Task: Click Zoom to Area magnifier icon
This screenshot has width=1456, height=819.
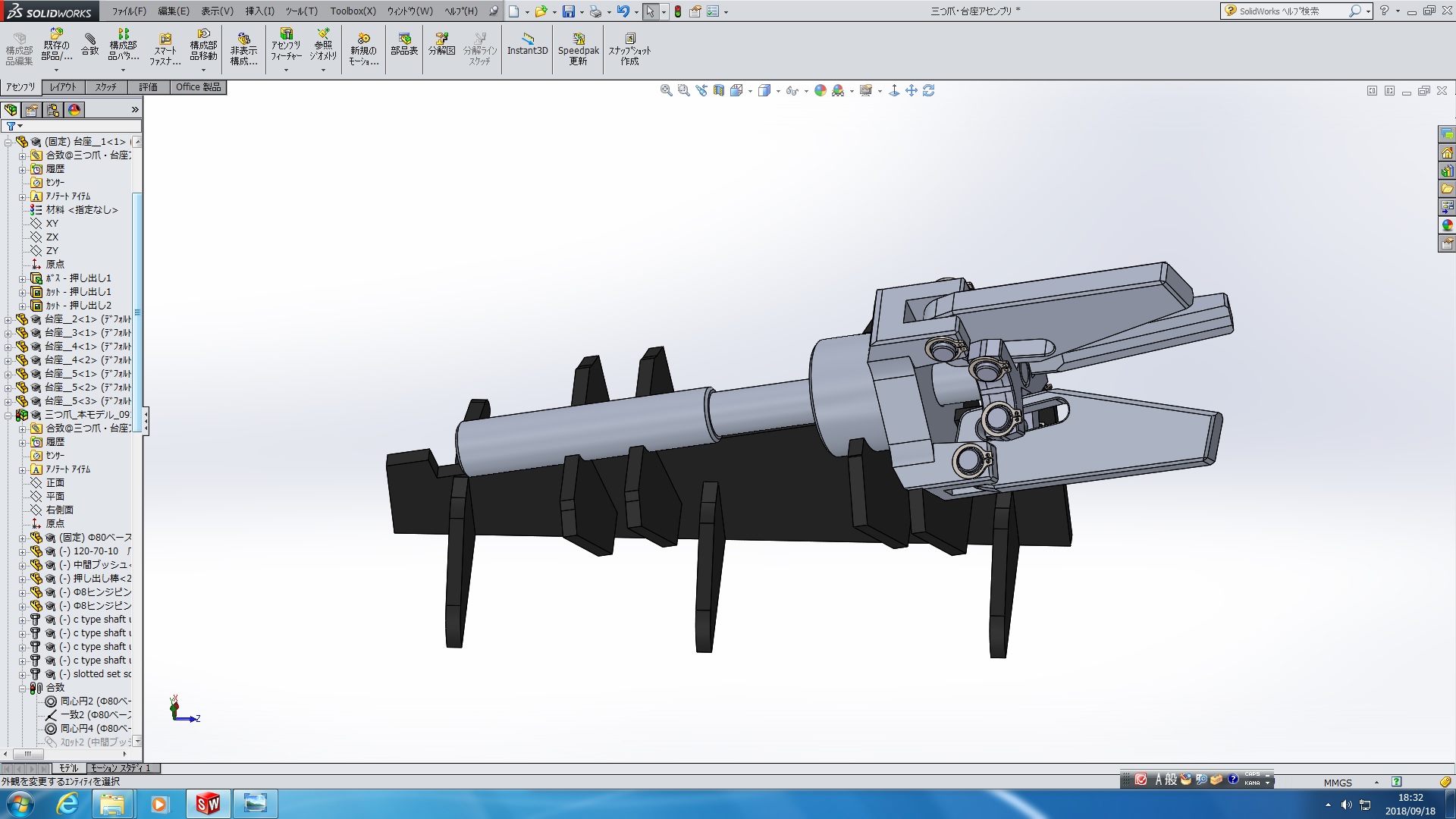Action: tap(683, 90)
